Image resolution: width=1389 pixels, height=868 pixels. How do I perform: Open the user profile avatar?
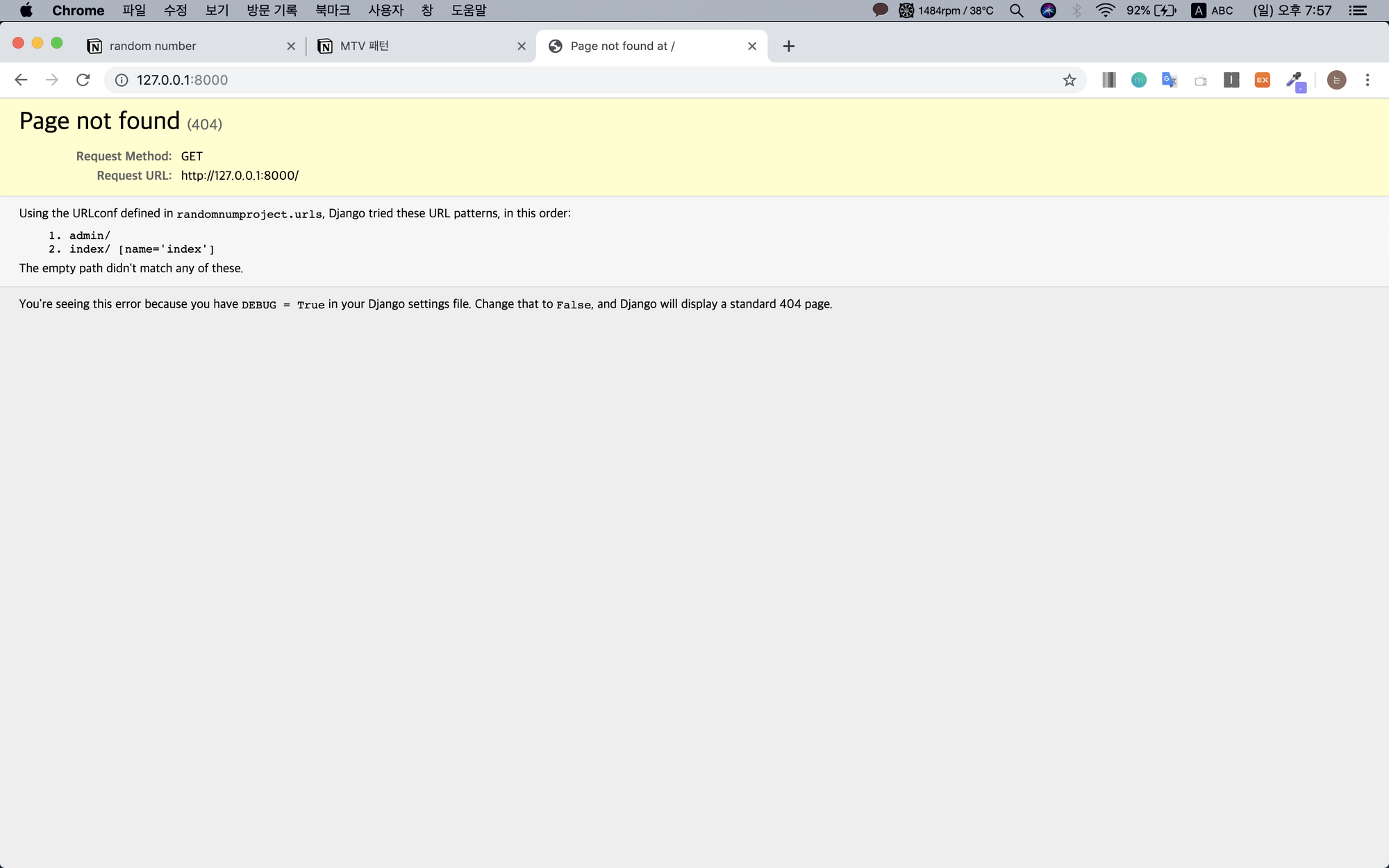[x=1336, y=80]
